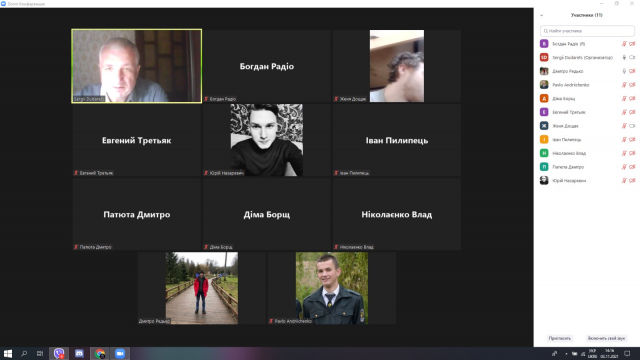Click the Діма Борщ video tile

(x=267, y=214)
